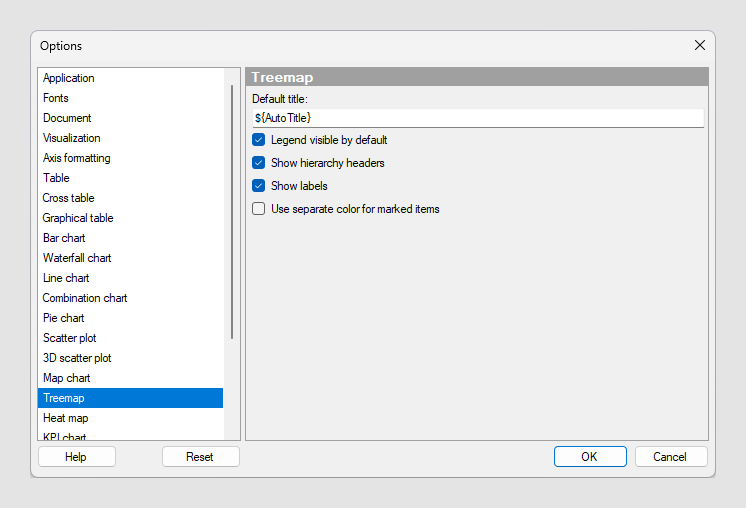Viewport: 746px width, 508px height.
Task: Select Scatter plot in the list
Action: pos(70,338)
